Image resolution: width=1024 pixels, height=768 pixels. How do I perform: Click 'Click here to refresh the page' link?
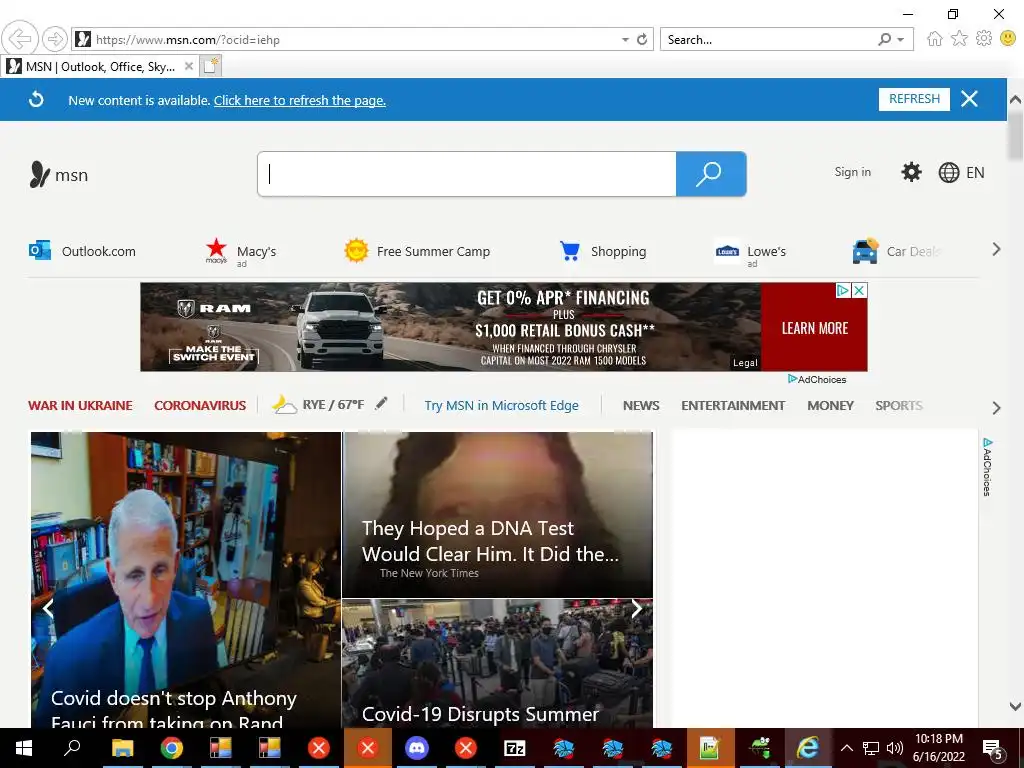[x=300, y=100]
